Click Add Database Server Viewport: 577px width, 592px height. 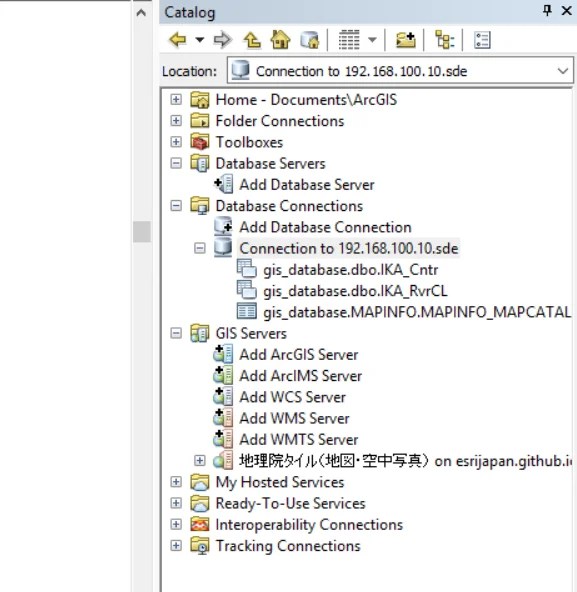click(307, 185)
